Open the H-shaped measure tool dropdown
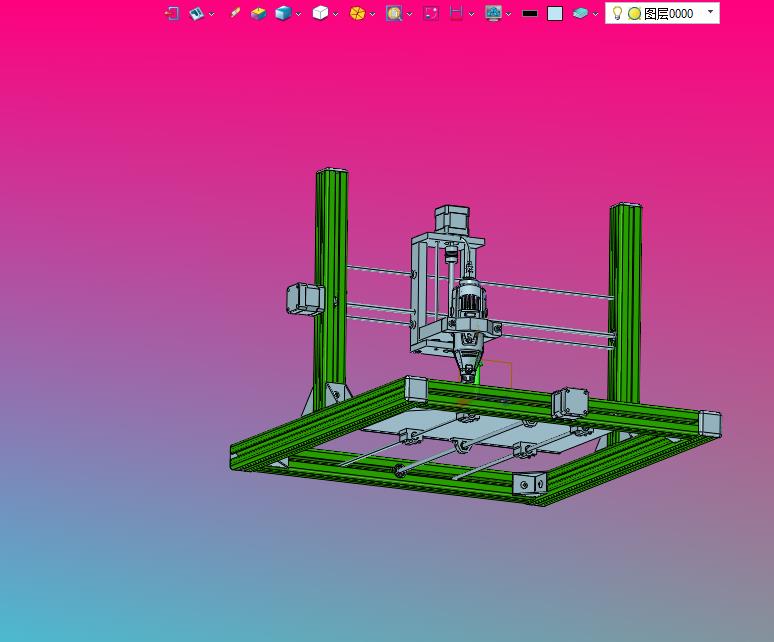 point(471,14)
